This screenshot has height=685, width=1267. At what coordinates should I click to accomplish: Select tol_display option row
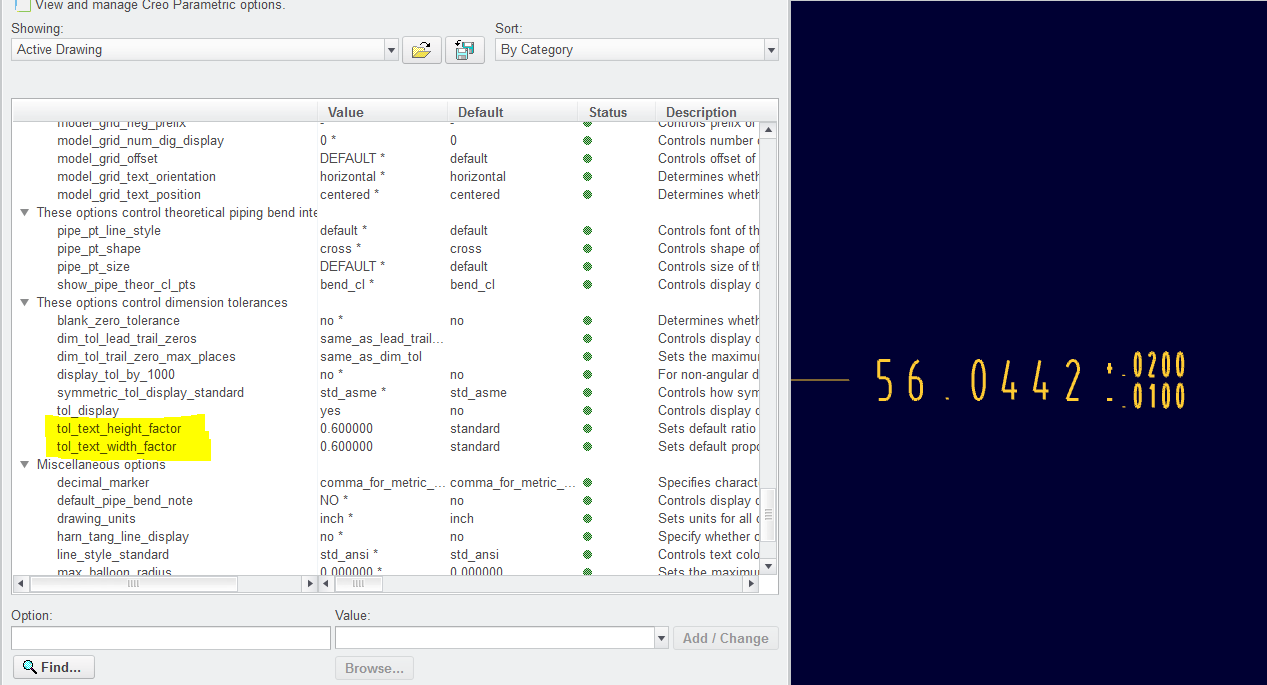(88, 411)
